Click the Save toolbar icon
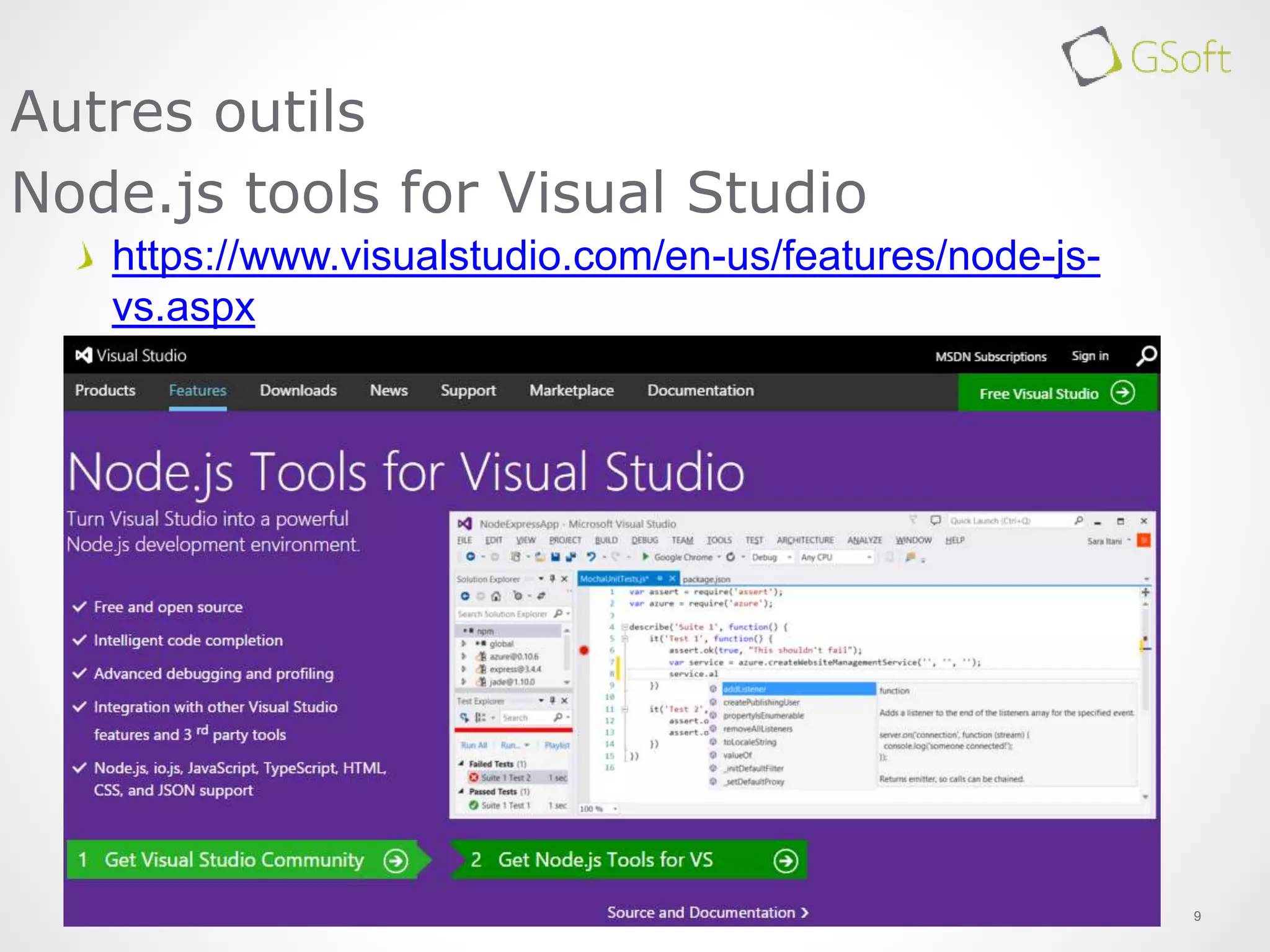The image size is (1270, 952). [556, 557]
